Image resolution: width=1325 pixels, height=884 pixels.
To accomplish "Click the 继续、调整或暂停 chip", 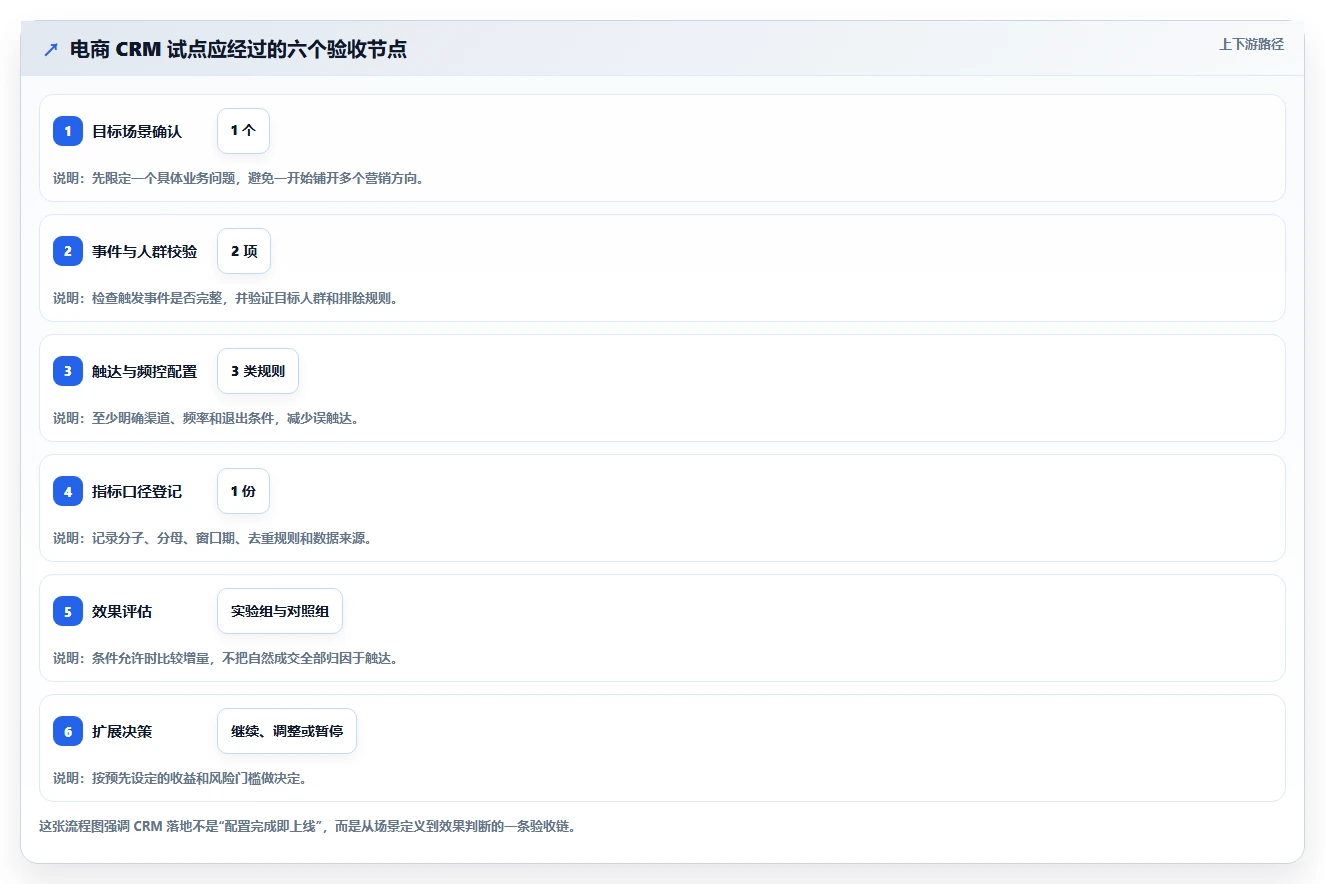I will pos(287,731).
